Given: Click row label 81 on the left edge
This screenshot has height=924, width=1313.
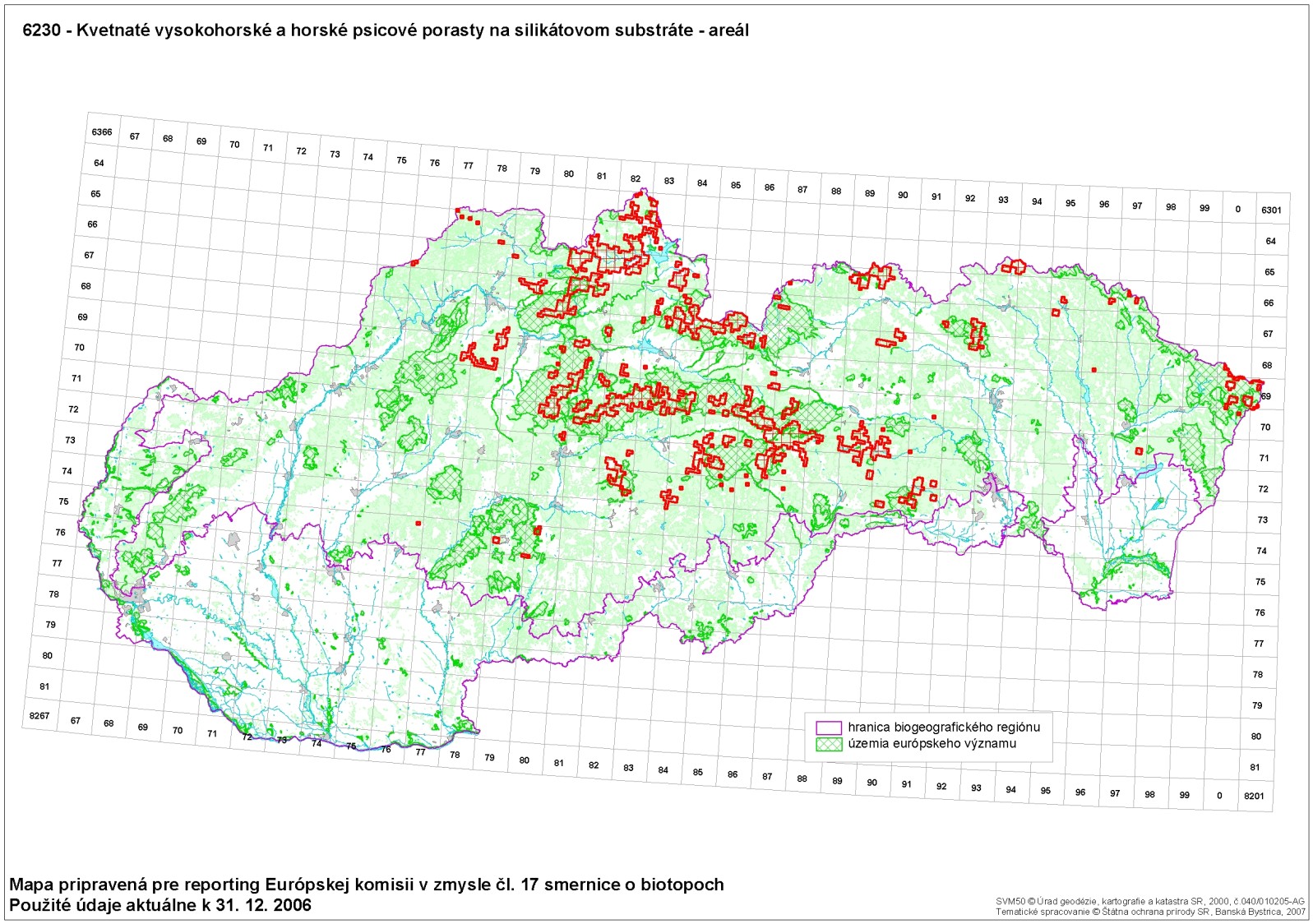Looking at the screenshot, I should click(44, 686).
